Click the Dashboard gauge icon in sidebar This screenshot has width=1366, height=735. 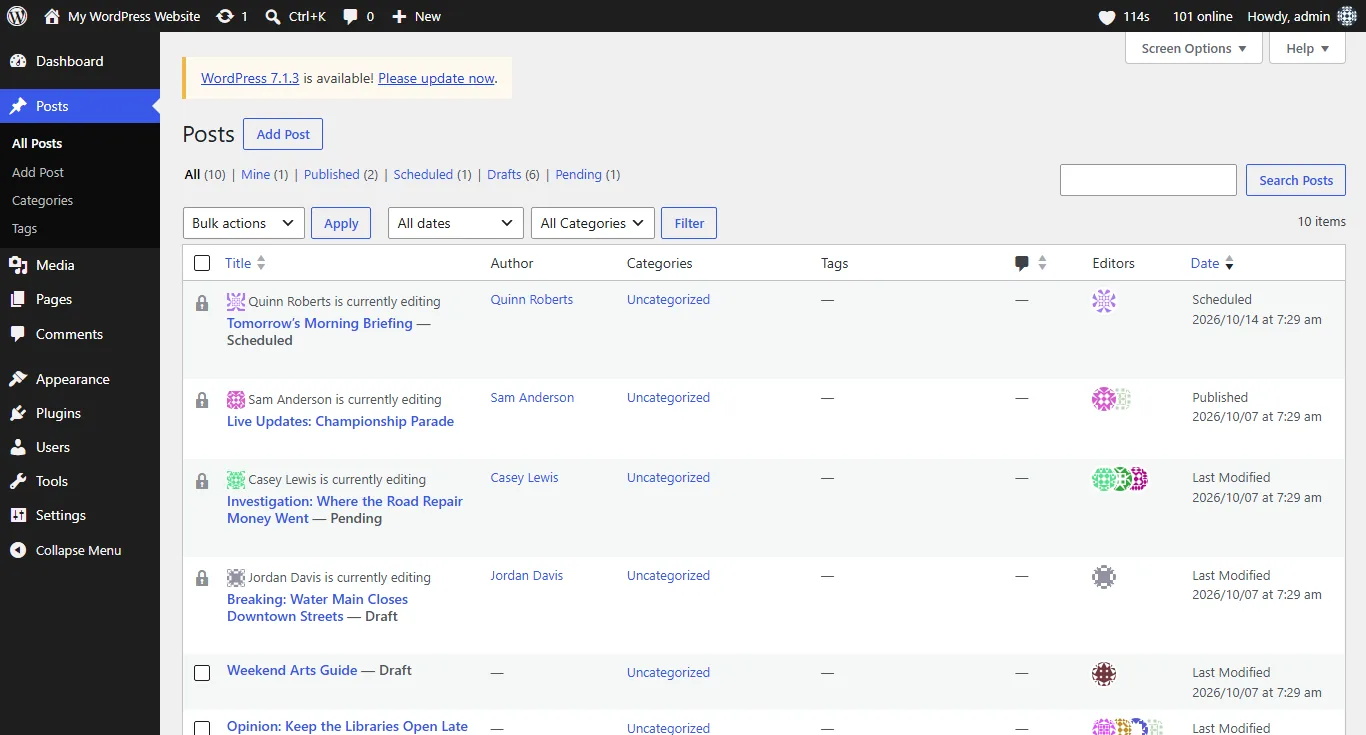[x=18, y=61]
